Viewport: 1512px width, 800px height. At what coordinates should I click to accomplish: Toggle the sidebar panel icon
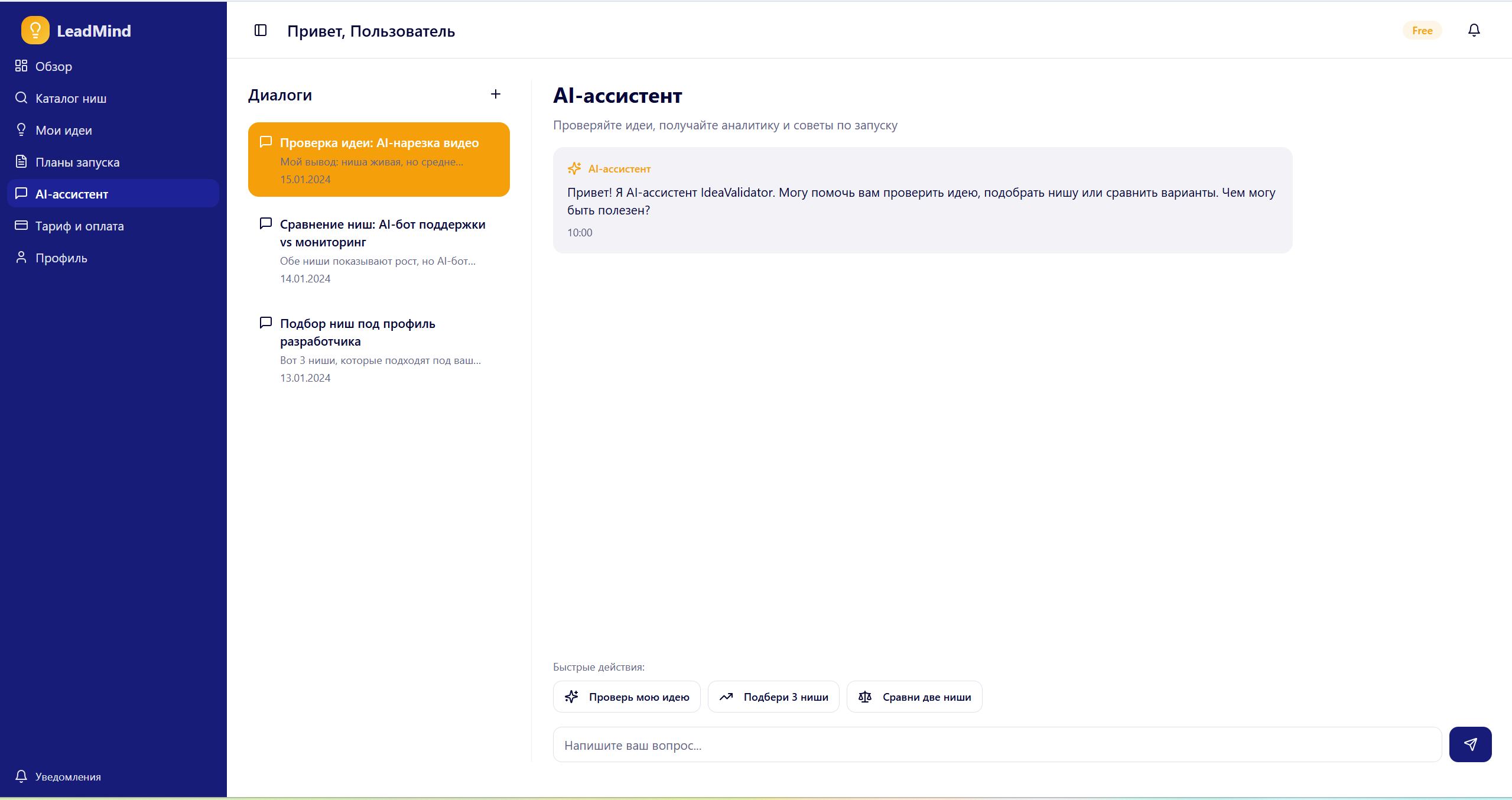click(261, 30)
